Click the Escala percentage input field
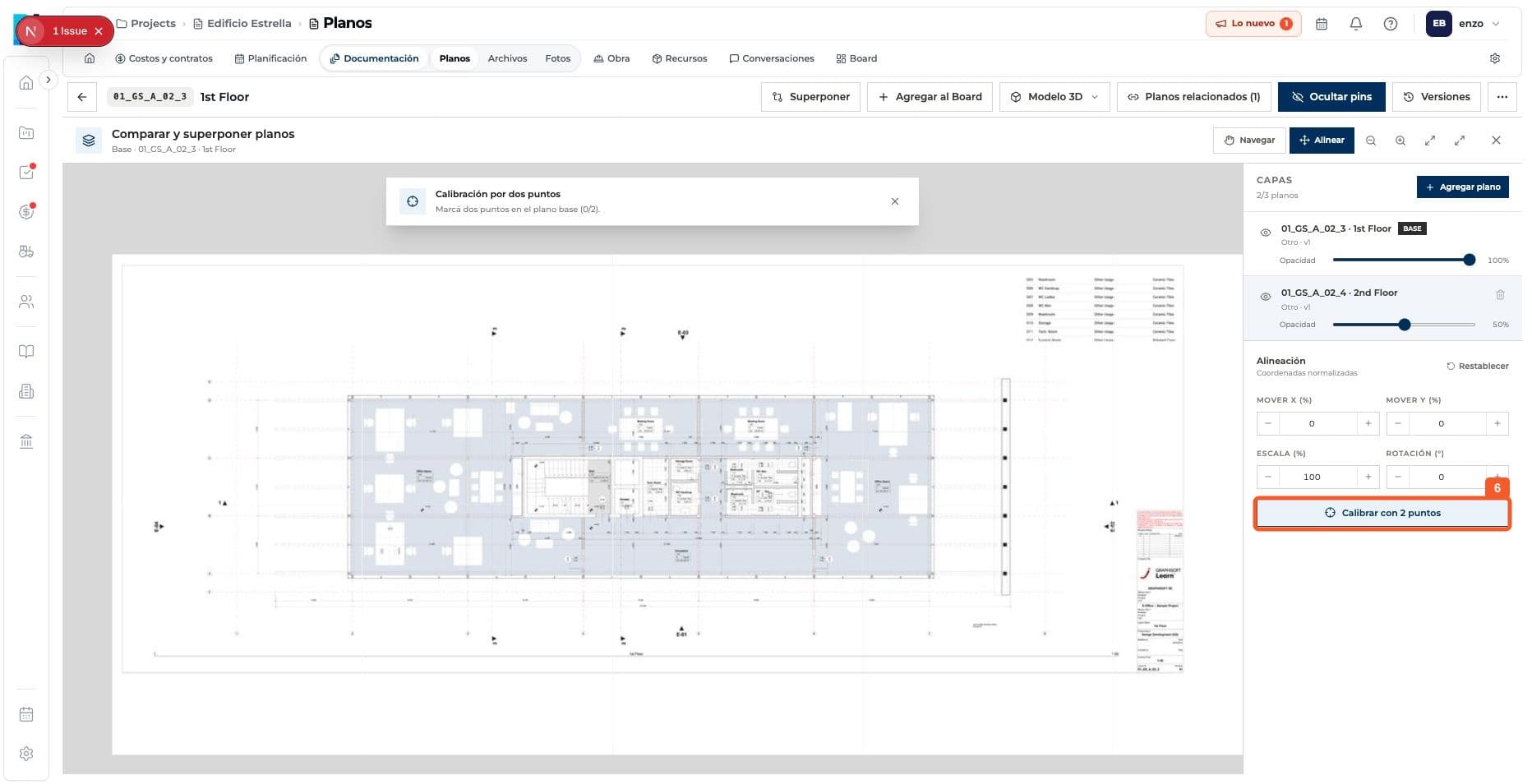 [x=1312, y=477]
